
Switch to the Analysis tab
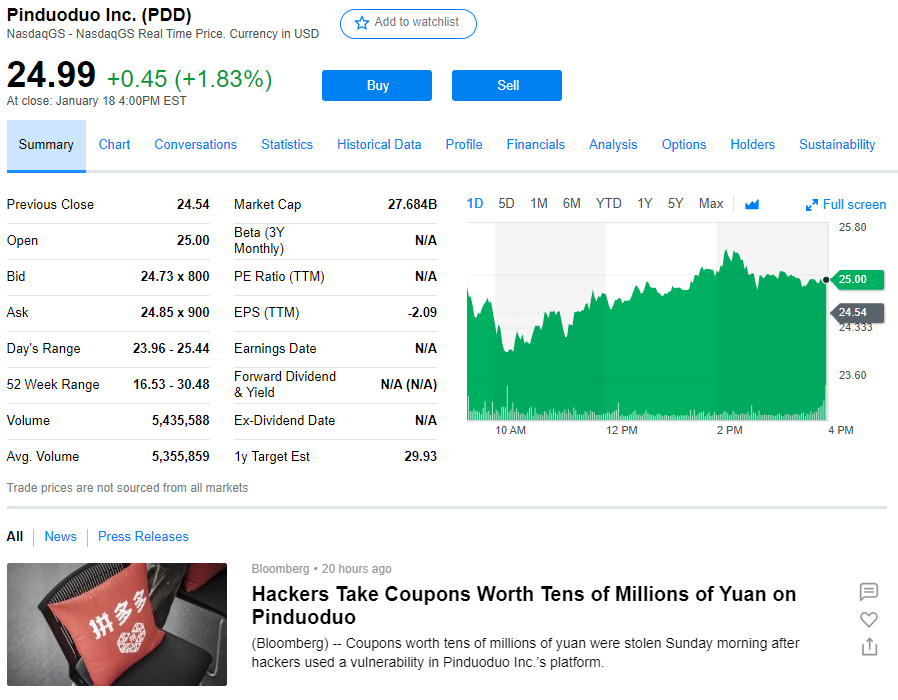tap(613, 144)
